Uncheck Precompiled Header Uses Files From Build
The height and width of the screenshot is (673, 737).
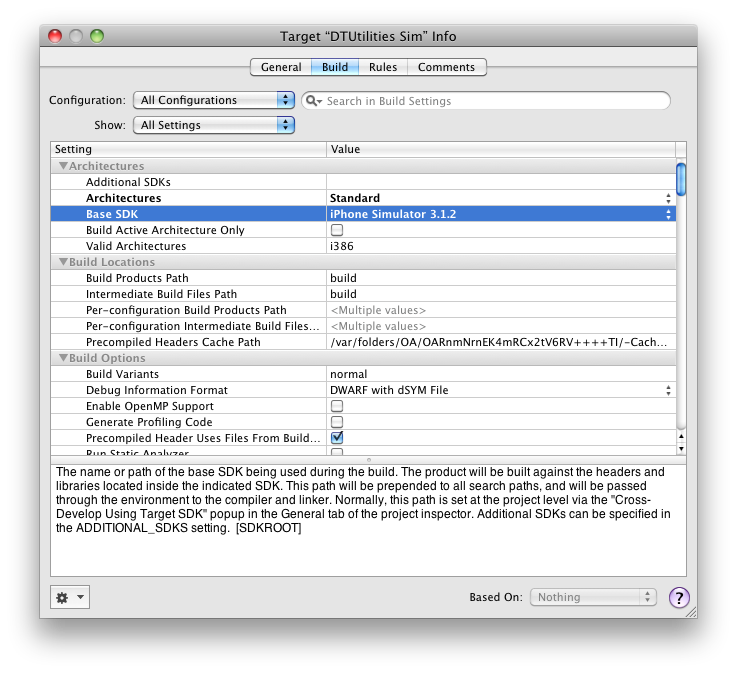(x=337, y=438)
